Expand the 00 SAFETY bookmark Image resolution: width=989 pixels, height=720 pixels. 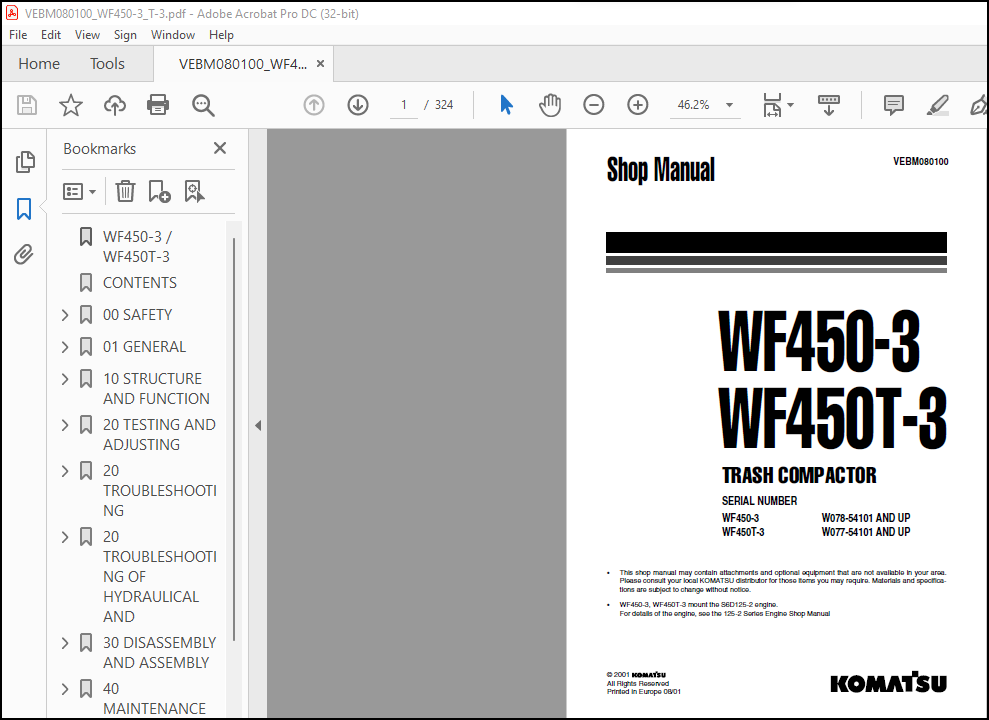pos(65,315)
